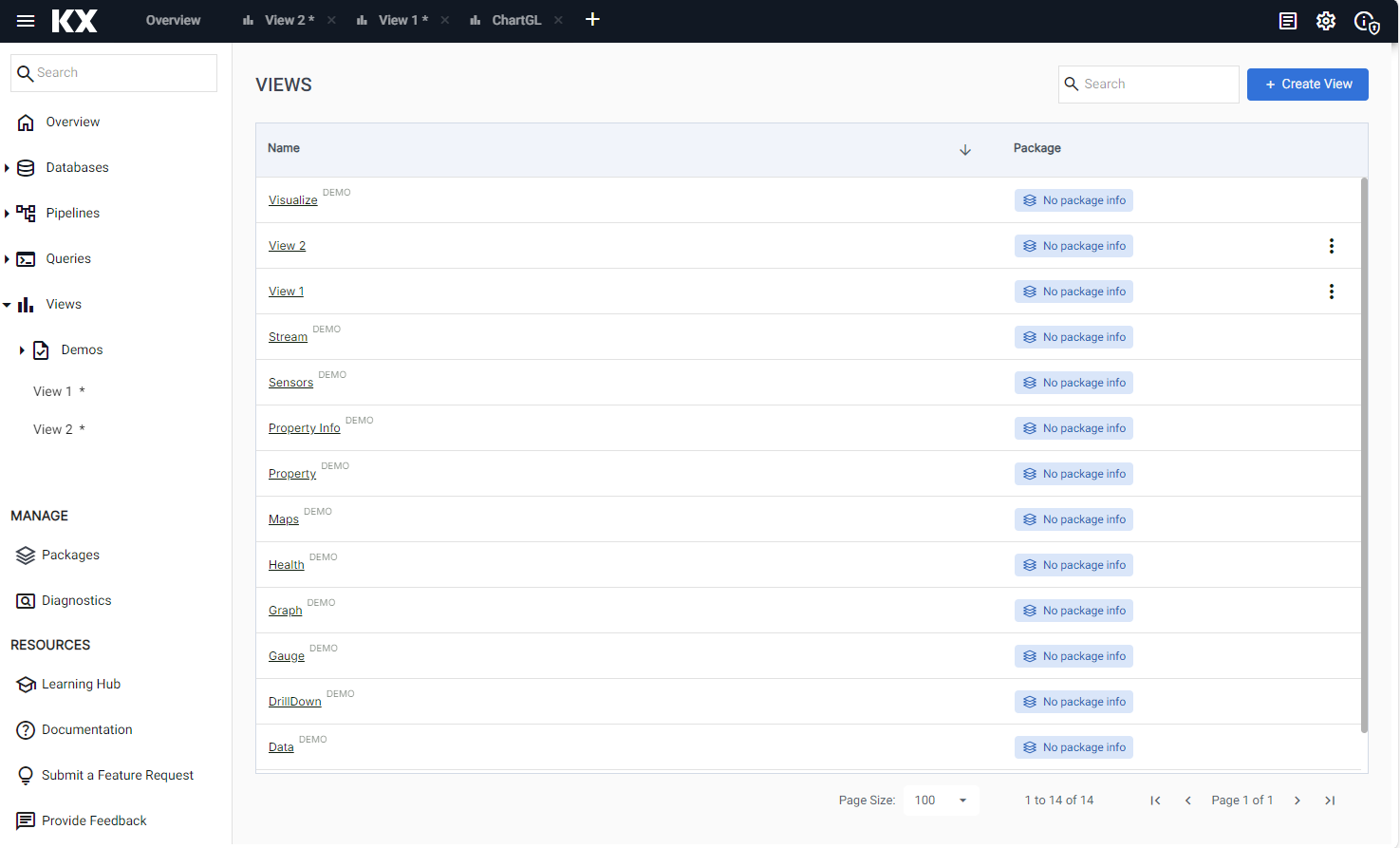Open the Property Info demo view
The height and width of the screenshot is (848, 1400).
tap(304, 428)
